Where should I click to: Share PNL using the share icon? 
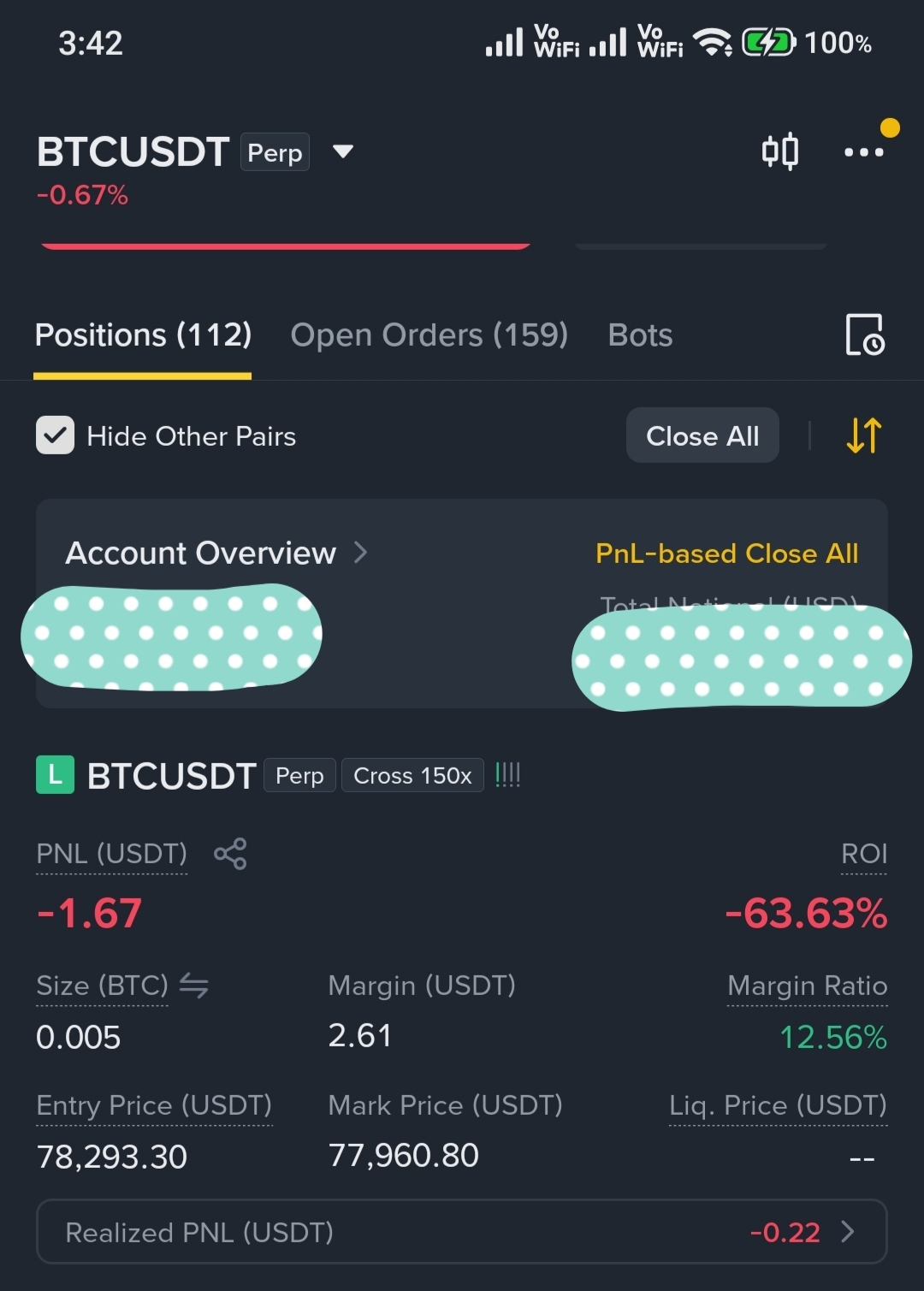pyautogui.click(x=230, y=854)
